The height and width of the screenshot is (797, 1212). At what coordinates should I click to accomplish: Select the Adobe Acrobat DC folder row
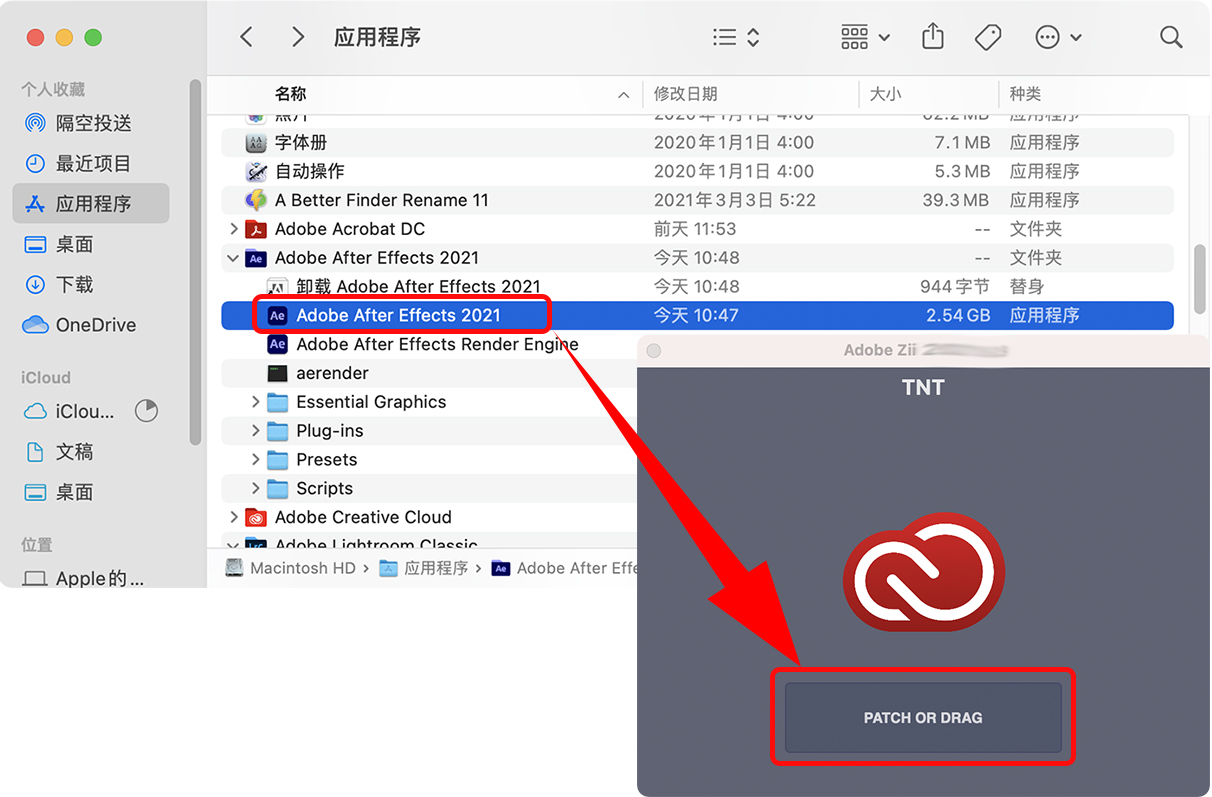coord(697,229)
